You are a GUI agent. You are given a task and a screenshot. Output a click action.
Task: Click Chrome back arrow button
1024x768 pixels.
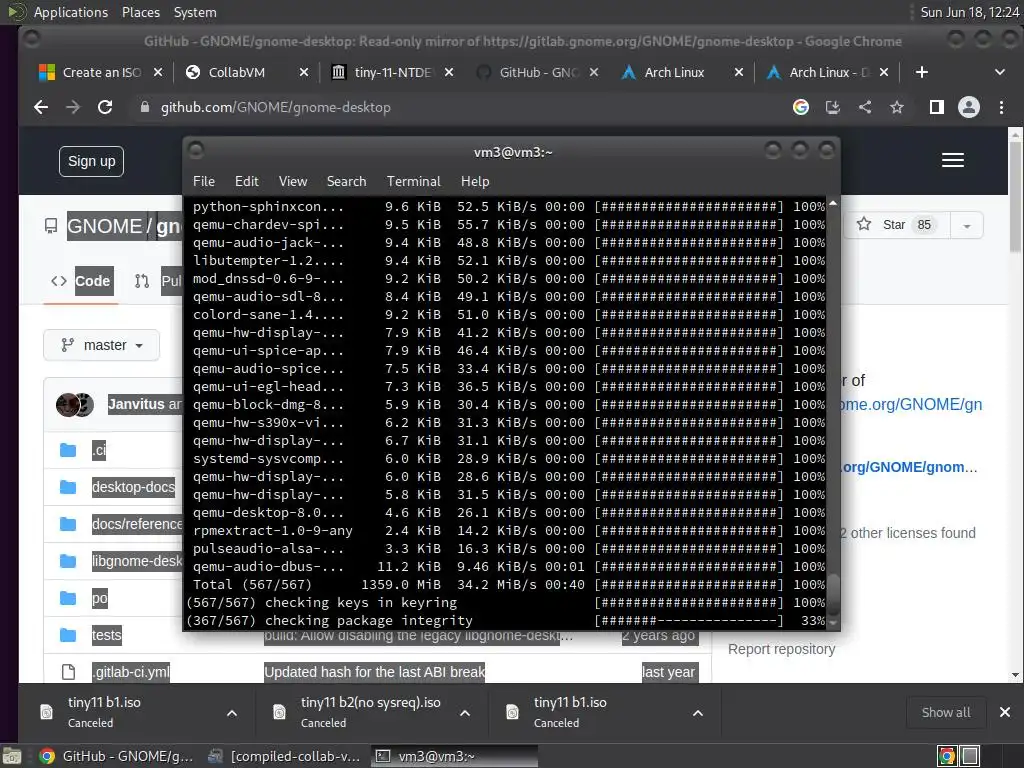pyautogui.click(x=41, y=107)
